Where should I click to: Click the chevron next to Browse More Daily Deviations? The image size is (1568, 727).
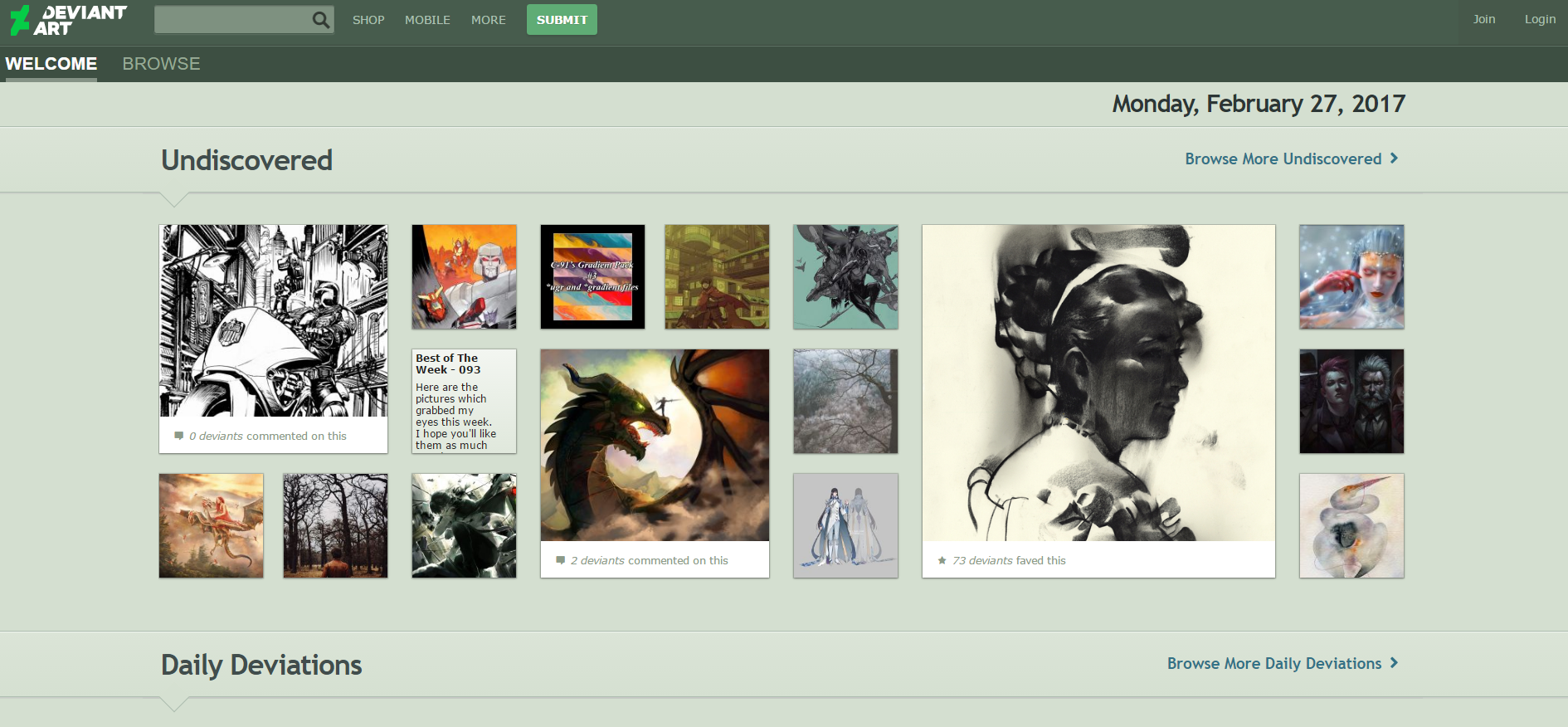click(x=1394, y=662)
